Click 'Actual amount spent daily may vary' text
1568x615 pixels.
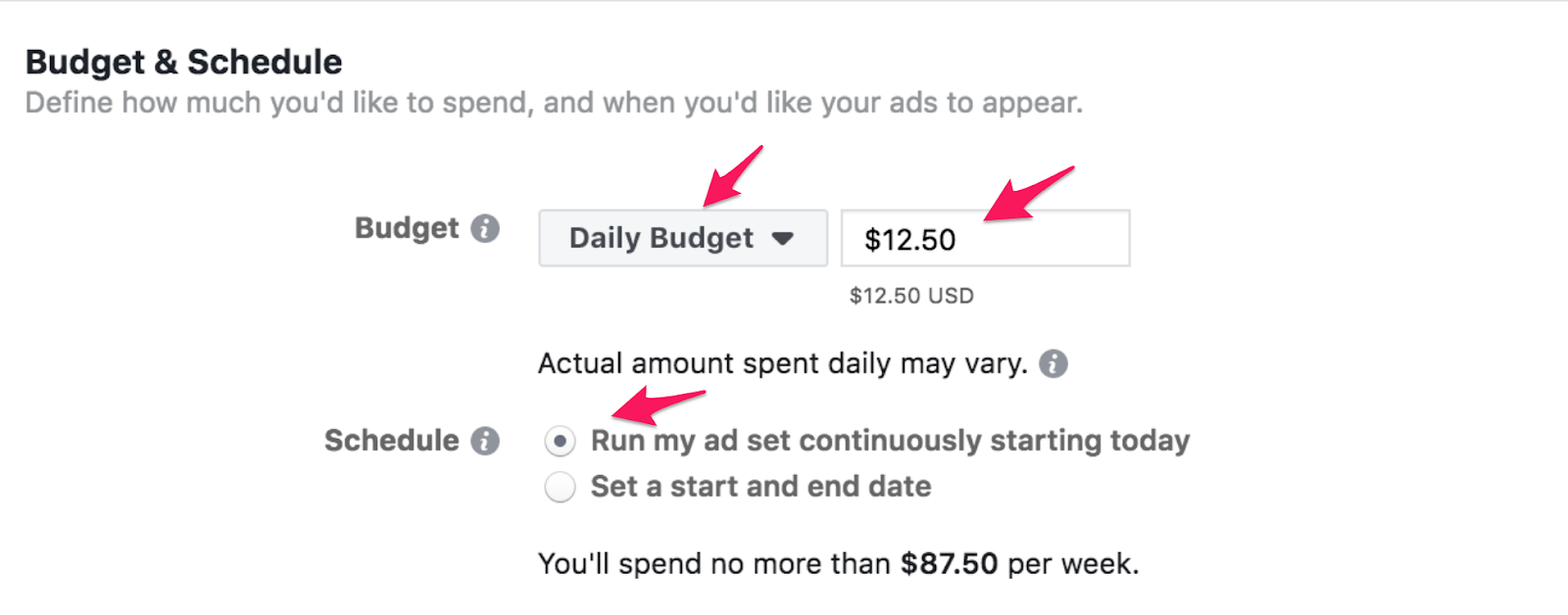coord(782,364)
